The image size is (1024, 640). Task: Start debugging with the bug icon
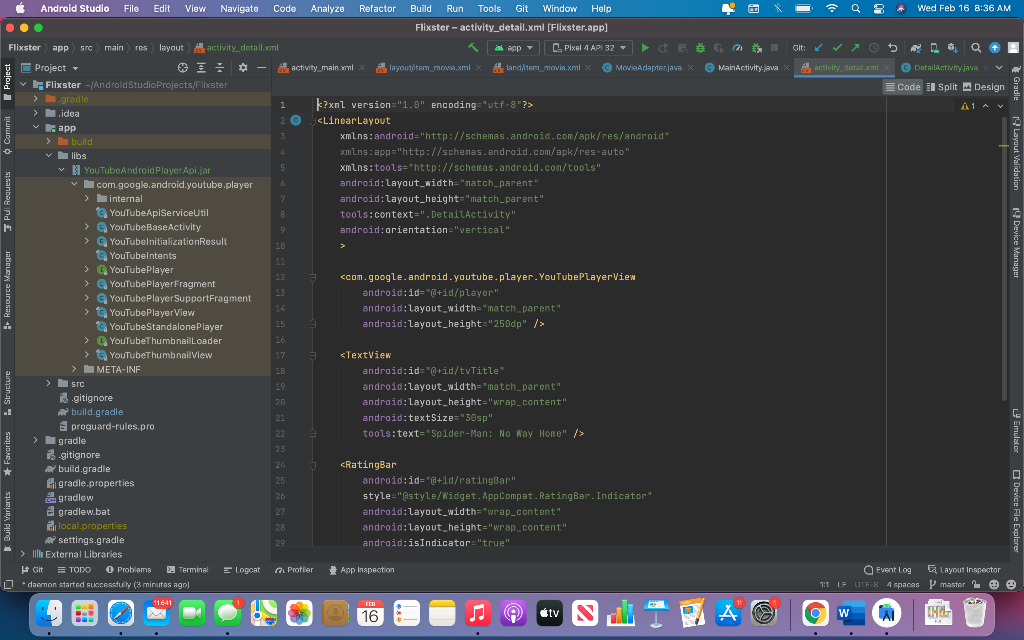(700, 48)
